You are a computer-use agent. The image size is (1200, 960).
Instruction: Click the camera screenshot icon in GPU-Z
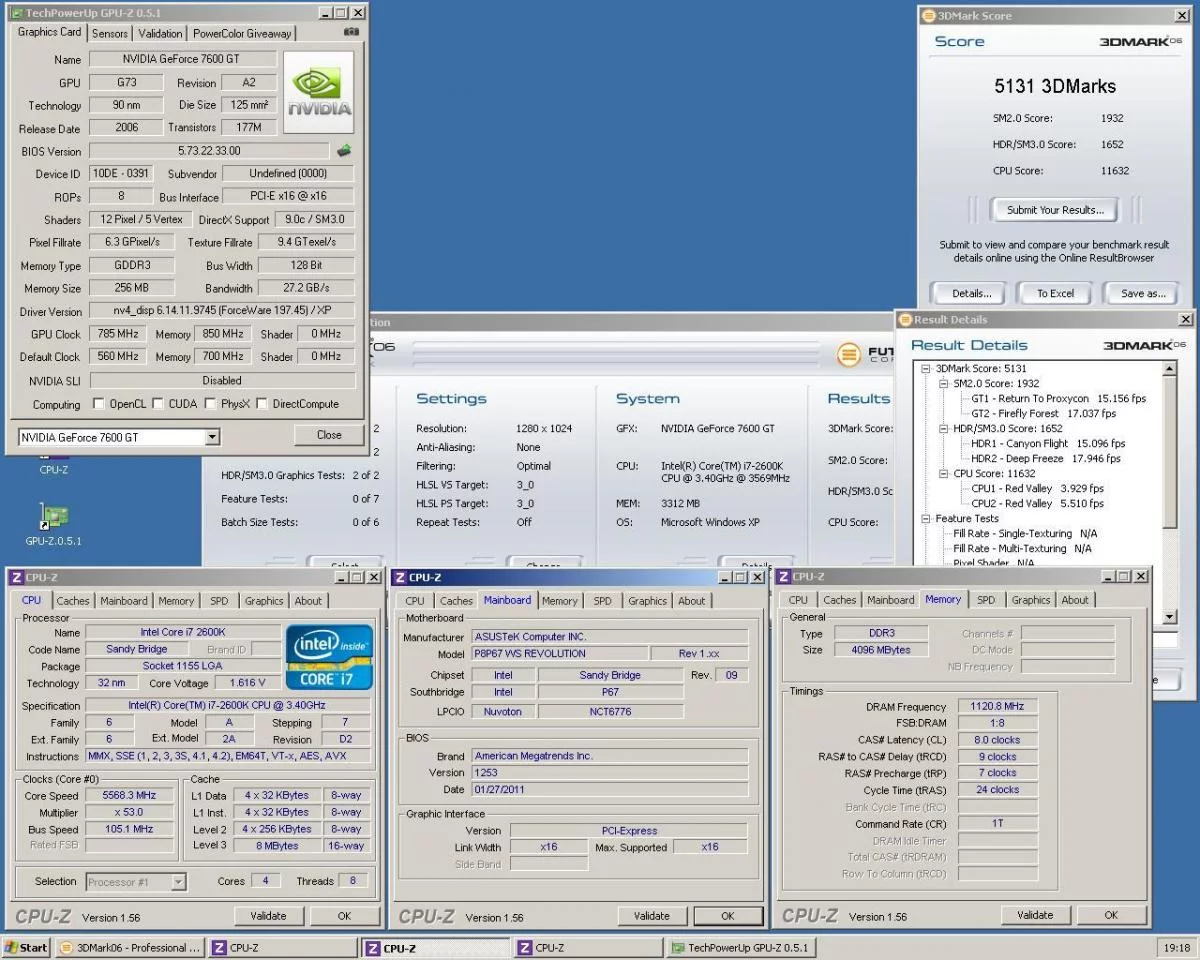(x=351, y=32)
